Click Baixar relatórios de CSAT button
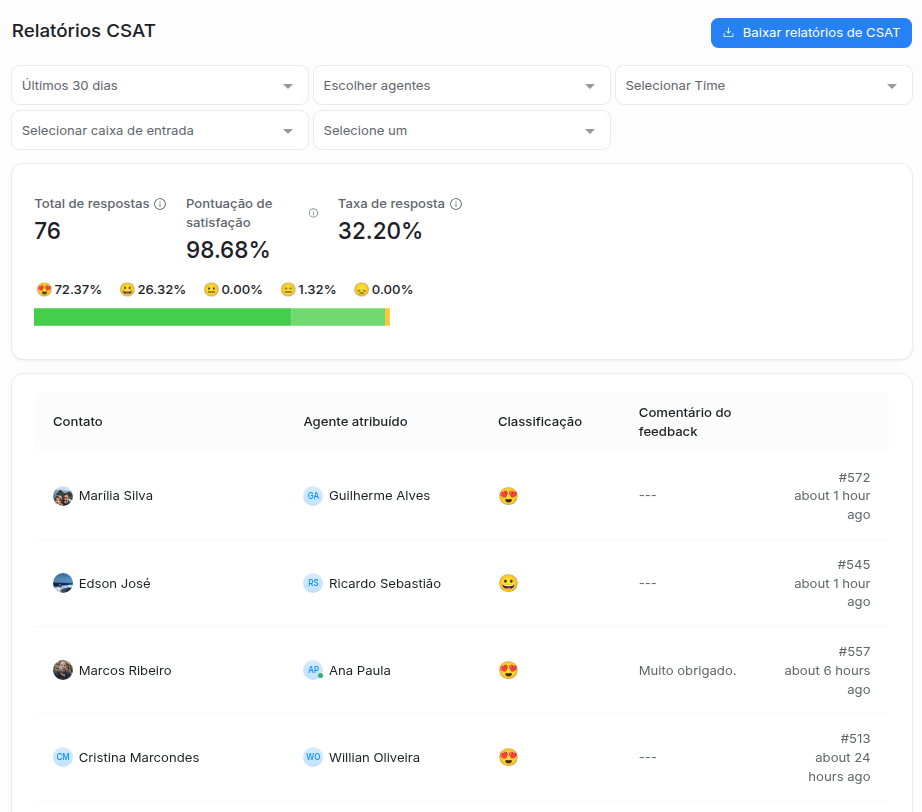 pos(811,33)
